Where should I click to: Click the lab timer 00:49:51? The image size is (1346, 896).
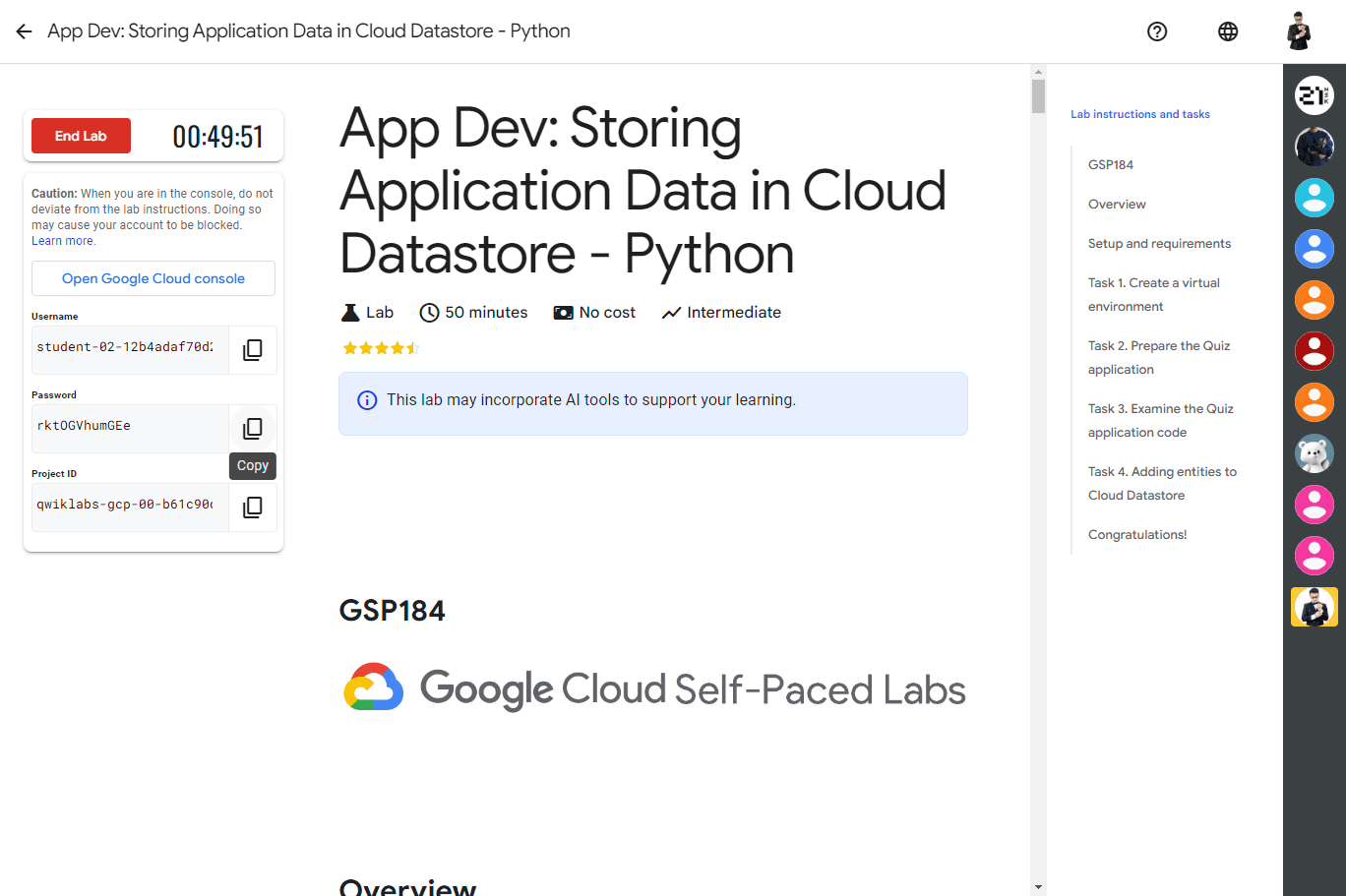[218, 137]
